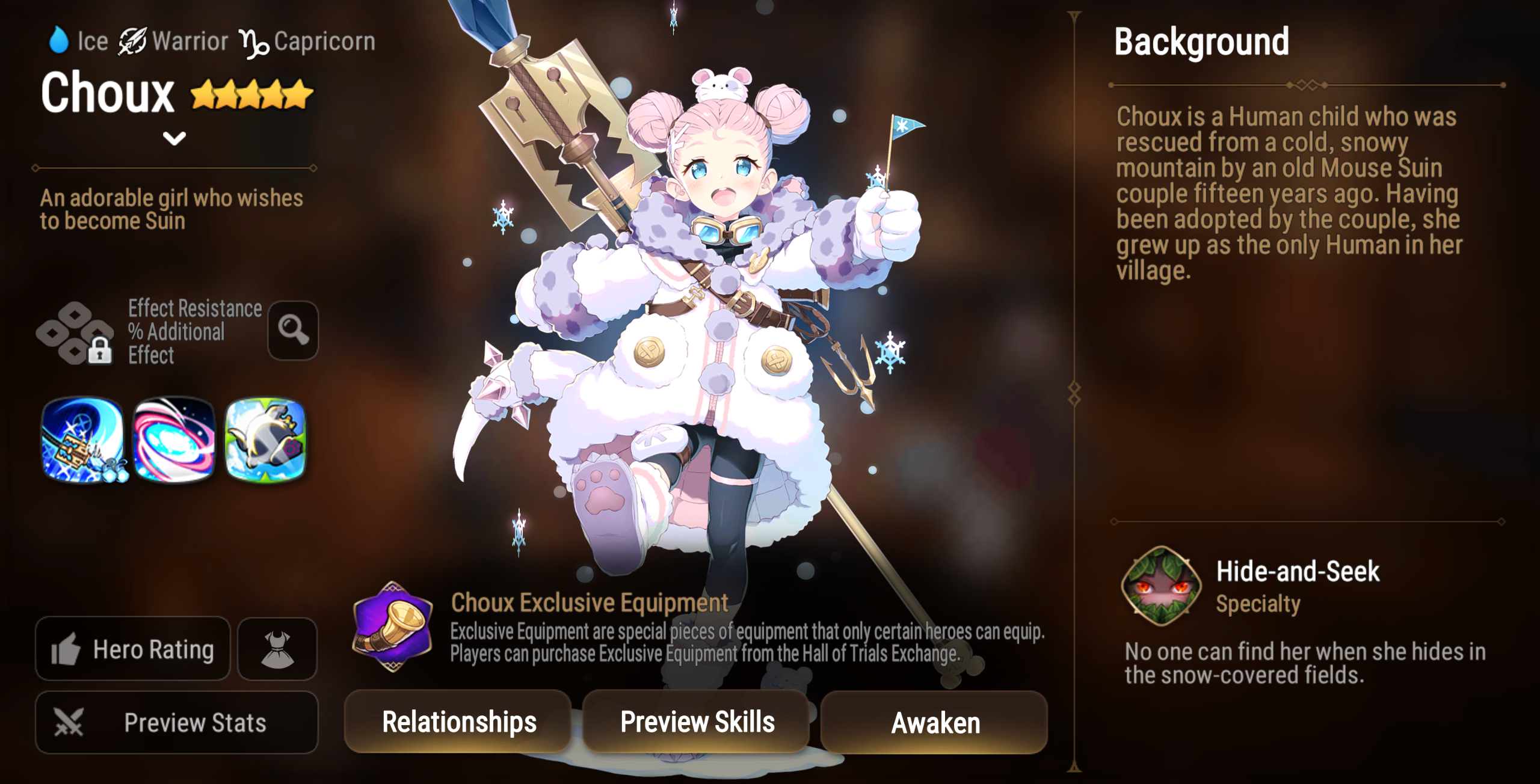Screen dimensions: 1540x784
Task: Tap the Capricorn zodiac symbol
Action: click(x=254, y=43)
